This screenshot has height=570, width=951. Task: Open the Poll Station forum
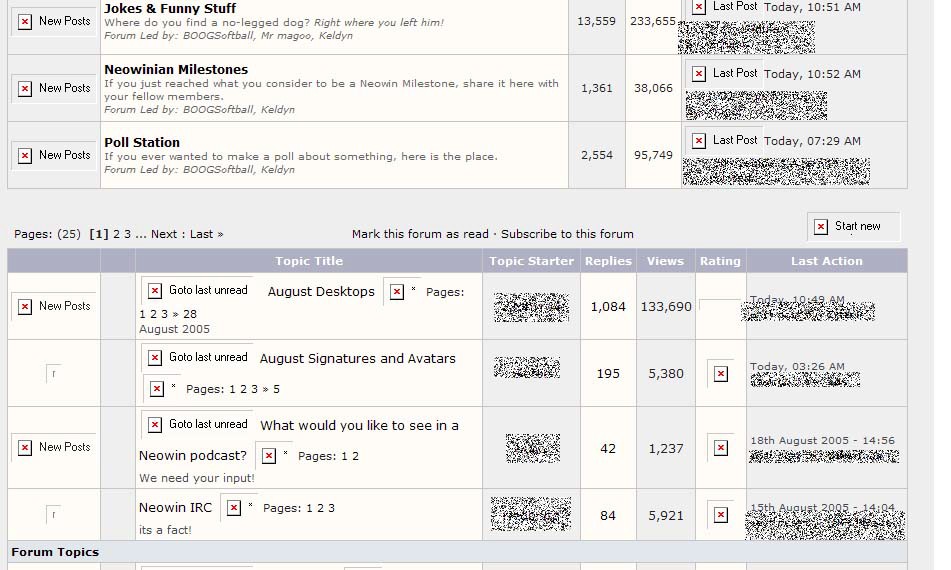pos(142,142)
